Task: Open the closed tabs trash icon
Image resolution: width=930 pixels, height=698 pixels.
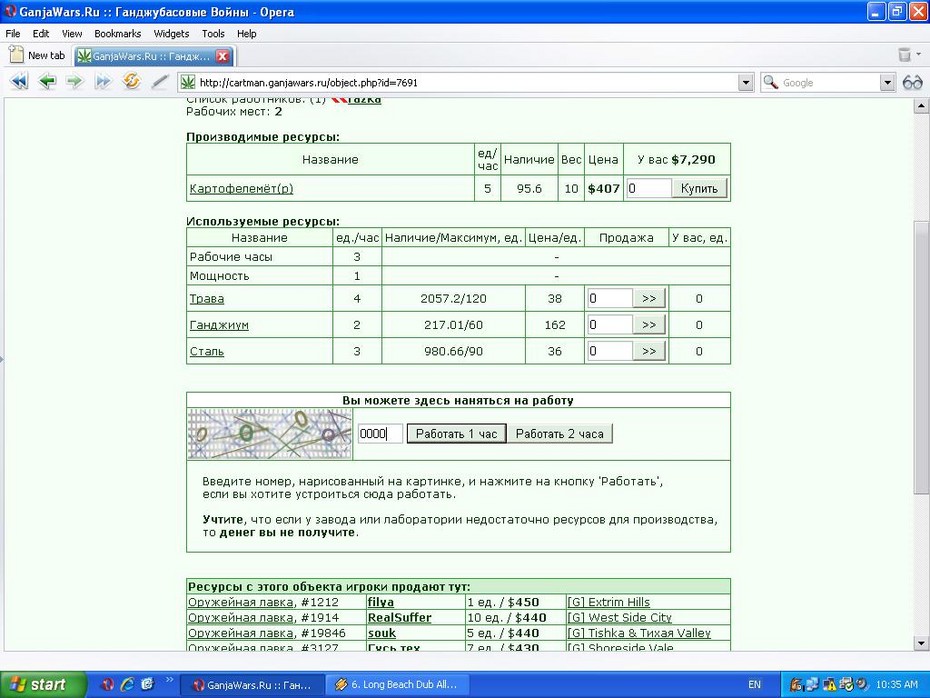Action: click(x=904, y=55)
